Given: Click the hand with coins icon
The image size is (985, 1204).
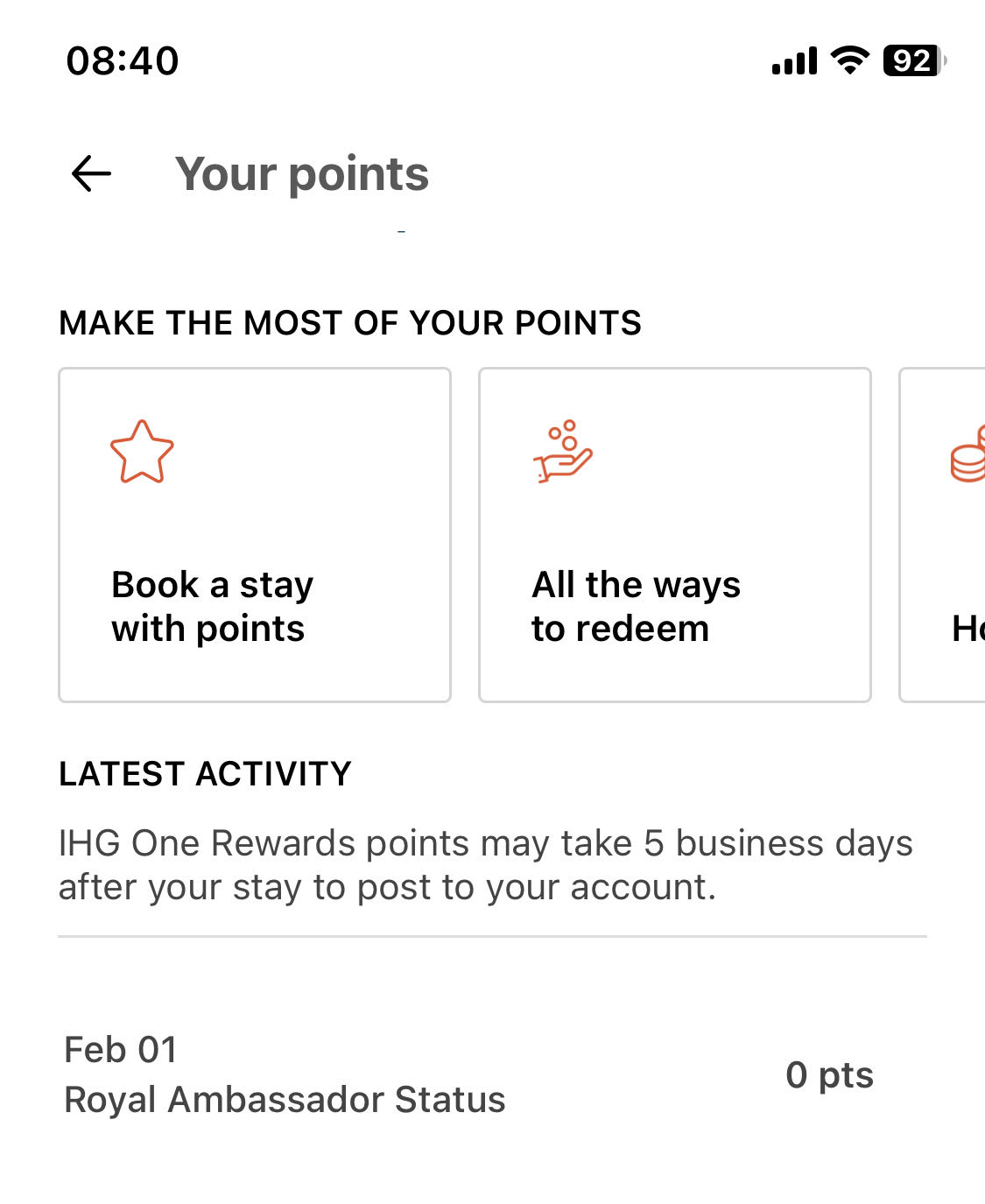Looking at the screenshot, I should (563, 452).
